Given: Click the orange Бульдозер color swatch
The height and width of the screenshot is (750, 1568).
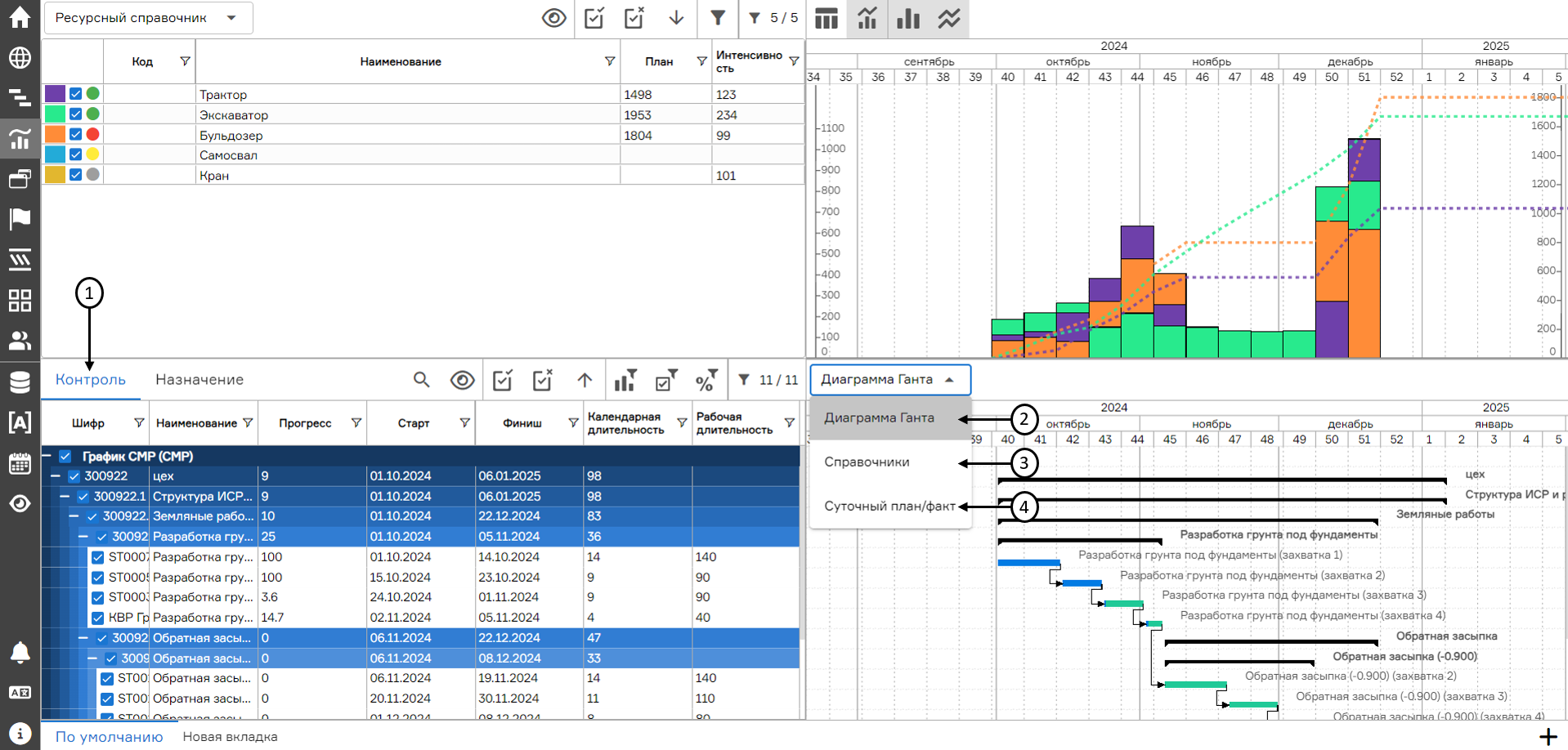Looking at the screenshot, I should point(55,134).
